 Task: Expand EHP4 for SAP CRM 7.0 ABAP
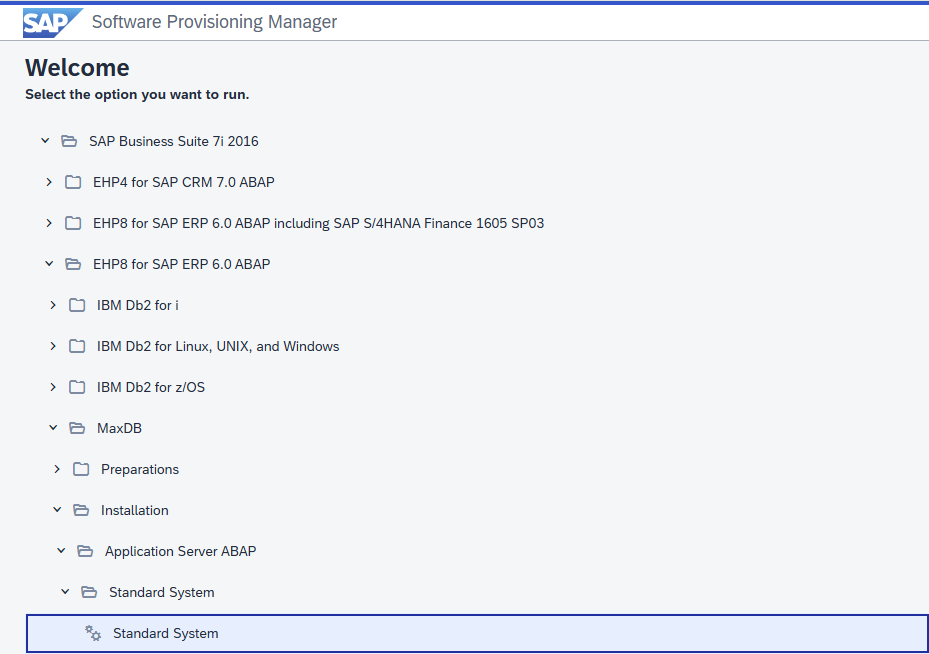pos(49,182)
